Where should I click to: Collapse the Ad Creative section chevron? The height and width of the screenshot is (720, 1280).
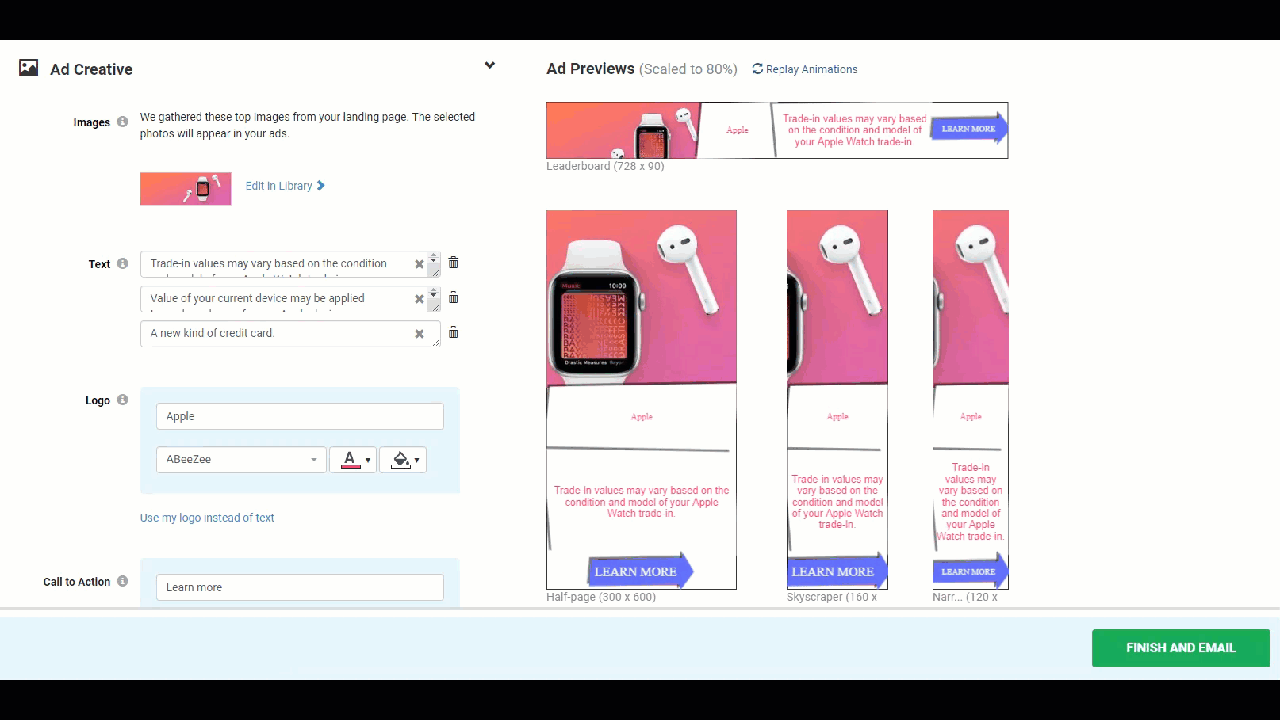point(490,66)
